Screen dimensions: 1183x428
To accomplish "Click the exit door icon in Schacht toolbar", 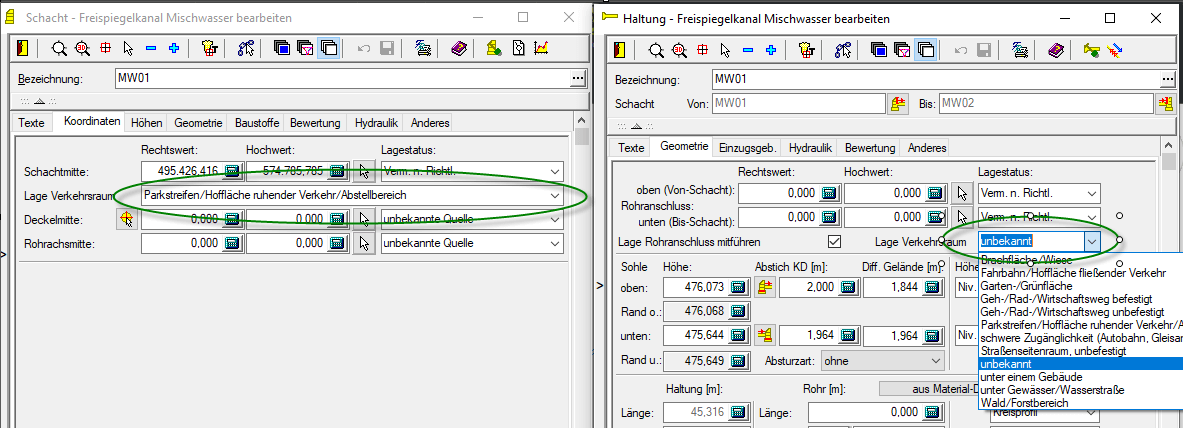I will point(24,48).
